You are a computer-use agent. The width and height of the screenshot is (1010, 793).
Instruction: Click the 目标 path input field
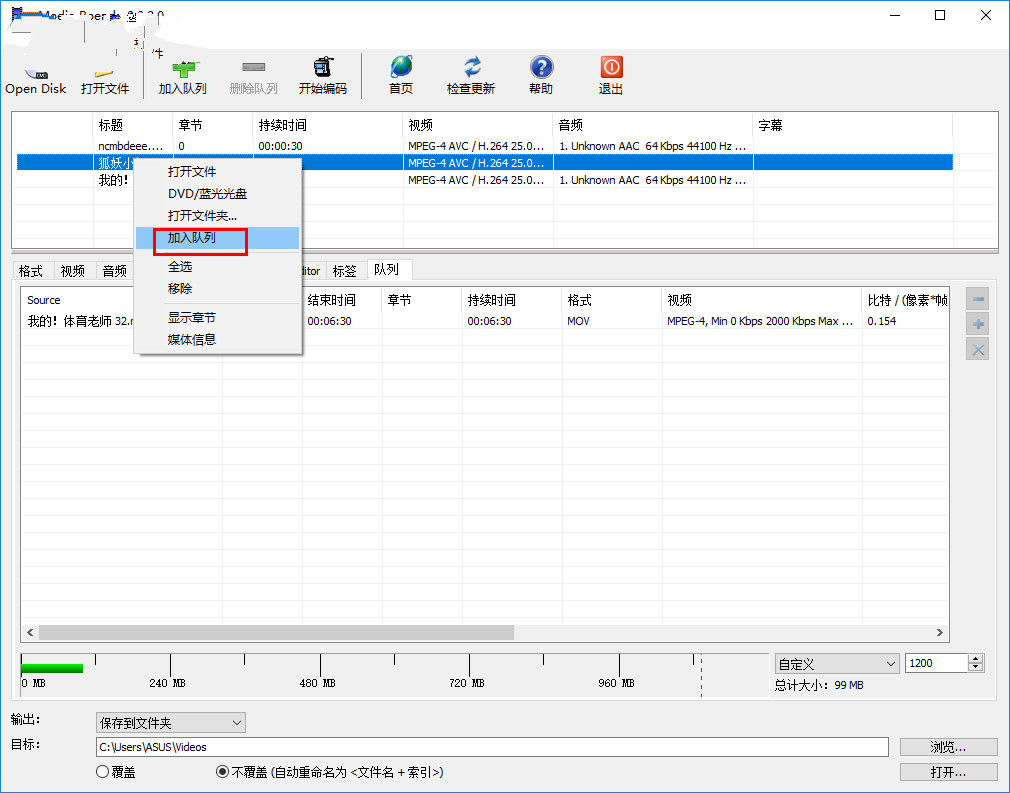tap(491, 747)
